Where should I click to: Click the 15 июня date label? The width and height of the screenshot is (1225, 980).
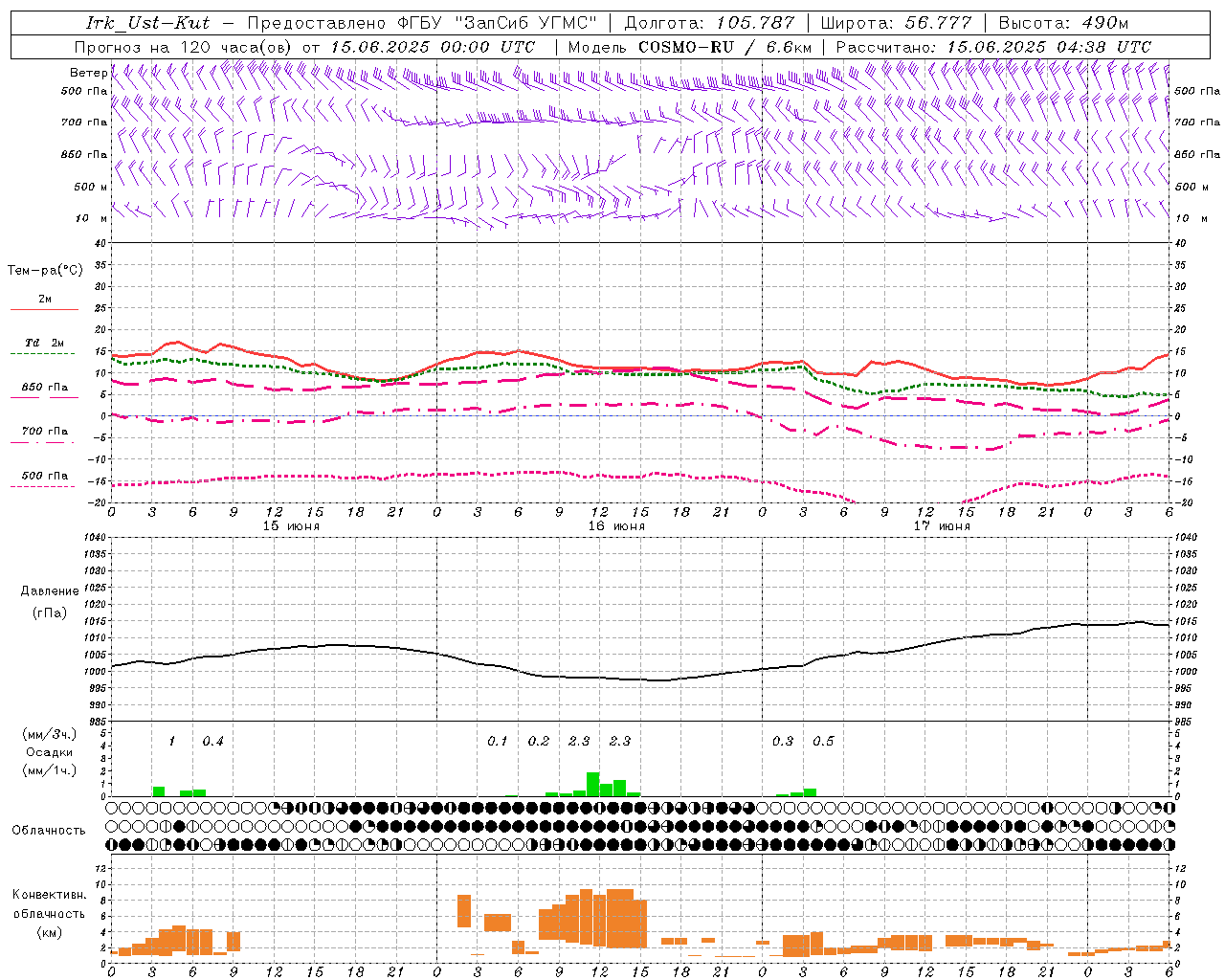pyautogui.click(x=291, y=526)
